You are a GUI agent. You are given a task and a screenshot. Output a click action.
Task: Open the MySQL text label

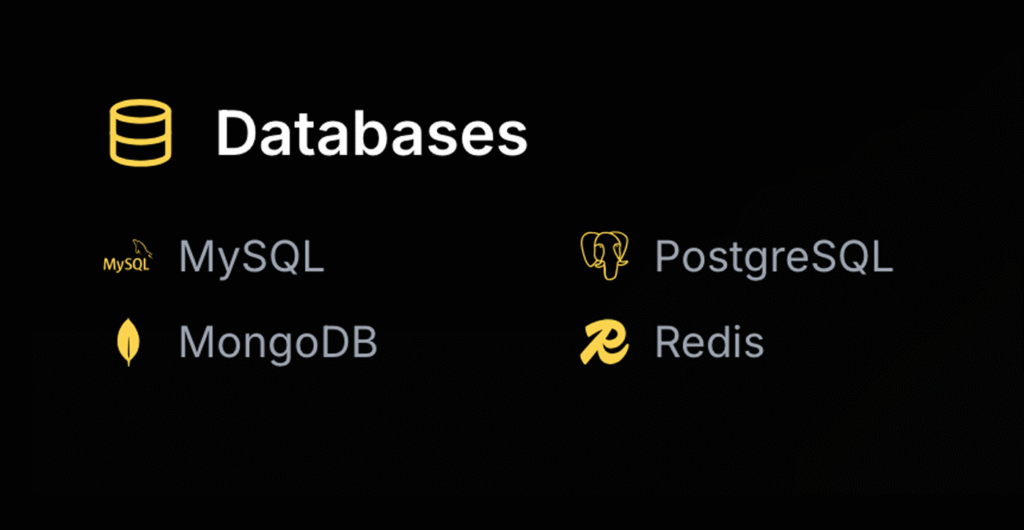pyautogui.click(x=251, y=257)
